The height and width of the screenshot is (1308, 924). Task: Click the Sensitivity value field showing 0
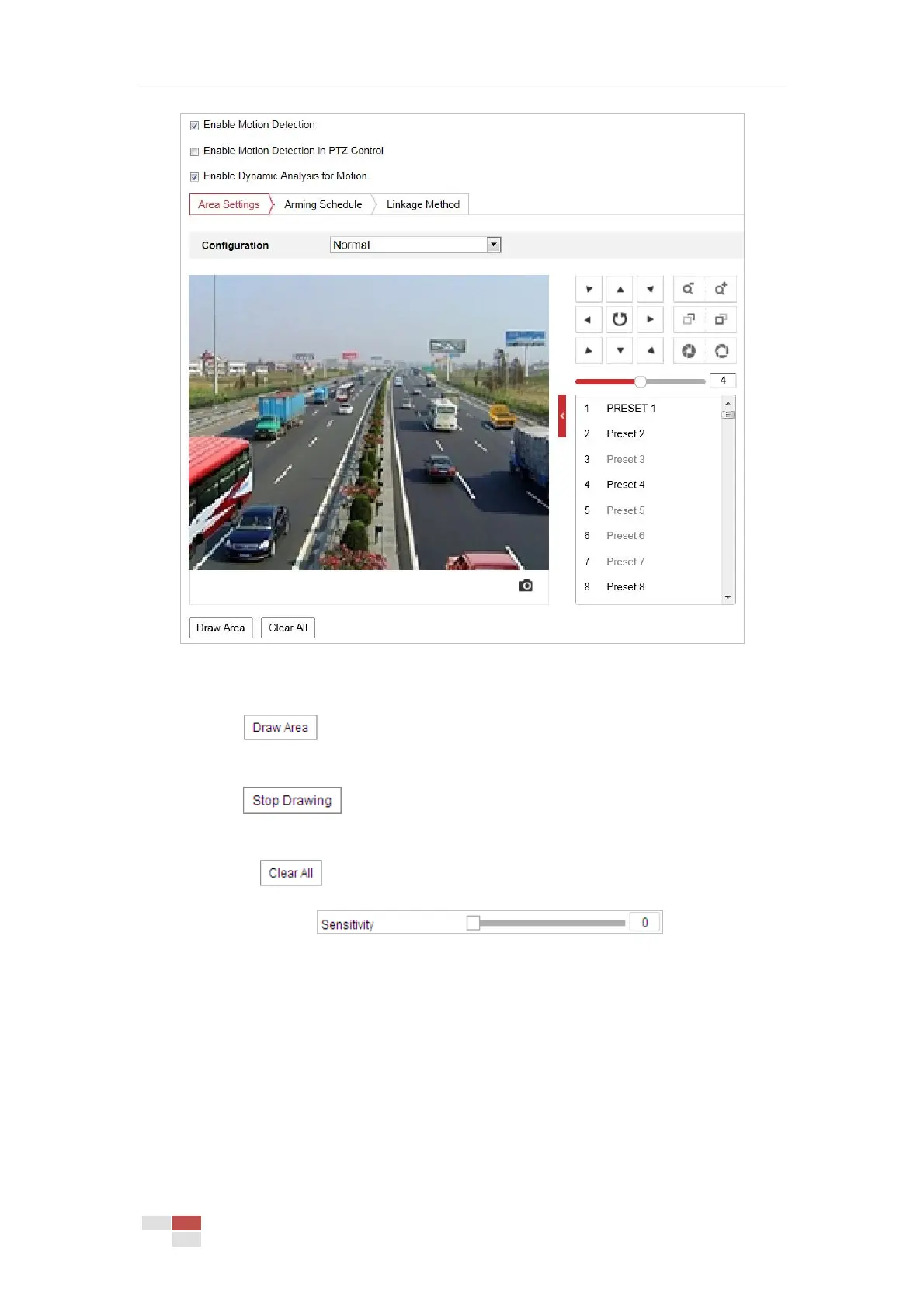(644, 922)
